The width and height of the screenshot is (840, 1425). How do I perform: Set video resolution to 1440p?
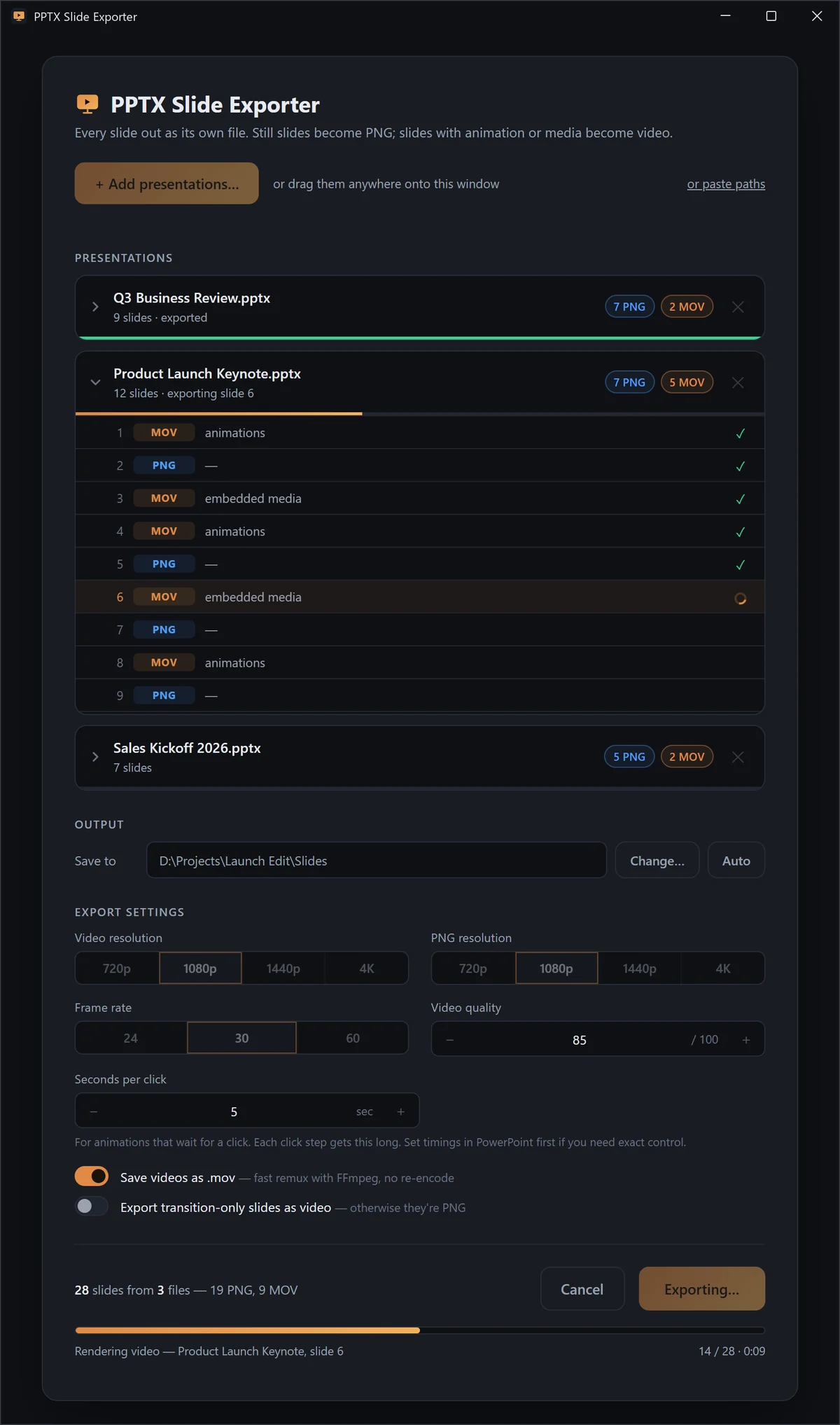283,968
